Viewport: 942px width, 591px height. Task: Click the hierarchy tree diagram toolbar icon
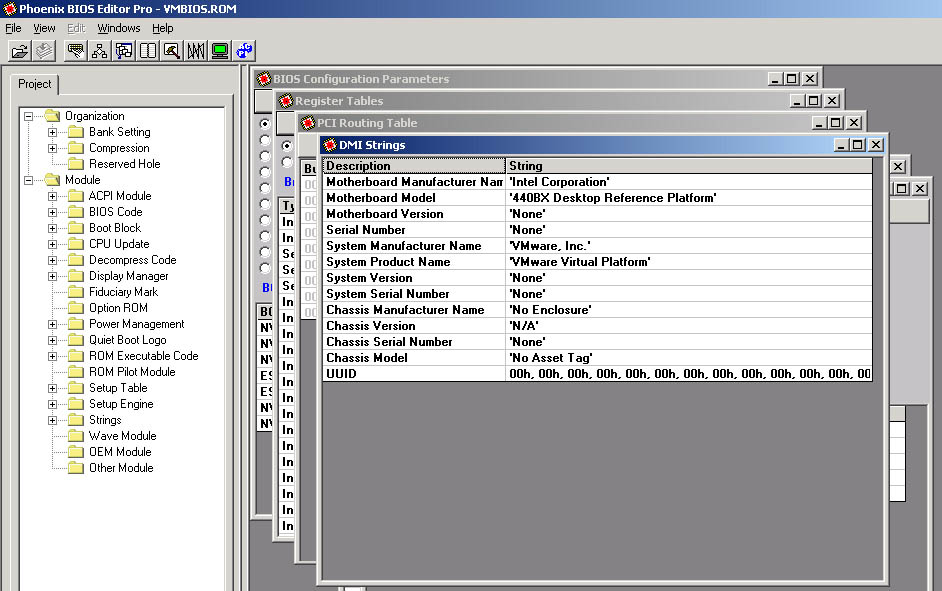tap(99, 50)
